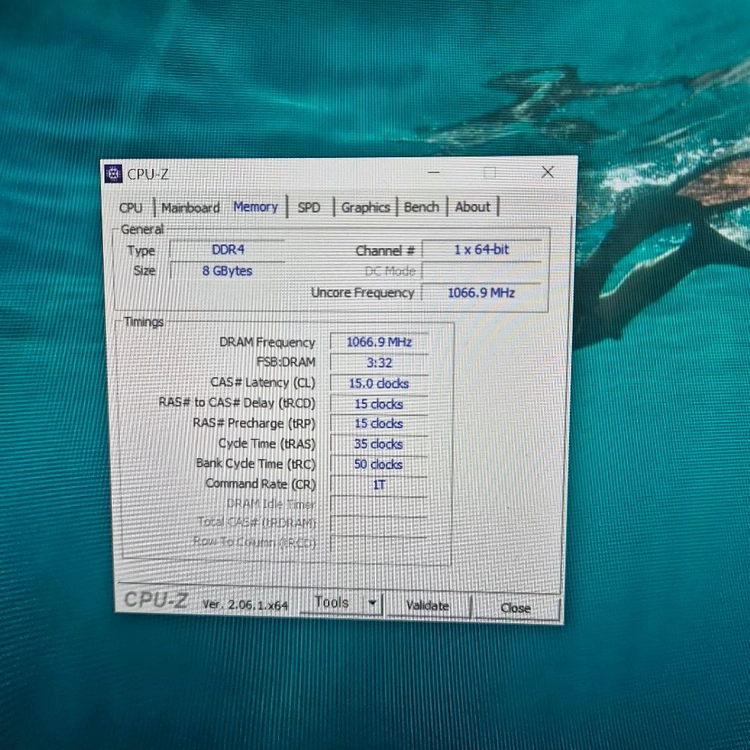The image size is (750, 750).
Task: Click the Close button at bottom
Action: tap(516, 608)
